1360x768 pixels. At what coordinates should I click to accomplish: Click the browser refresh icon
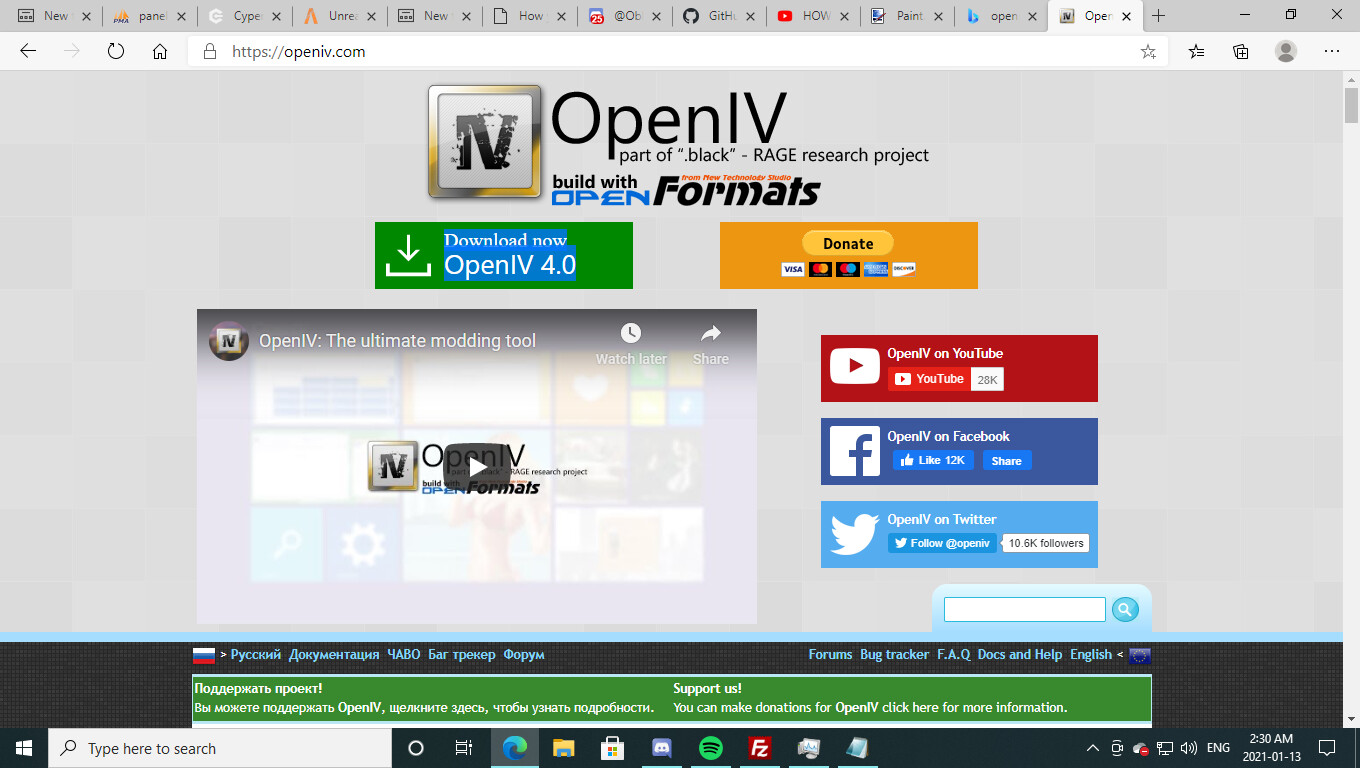[116, 51]
